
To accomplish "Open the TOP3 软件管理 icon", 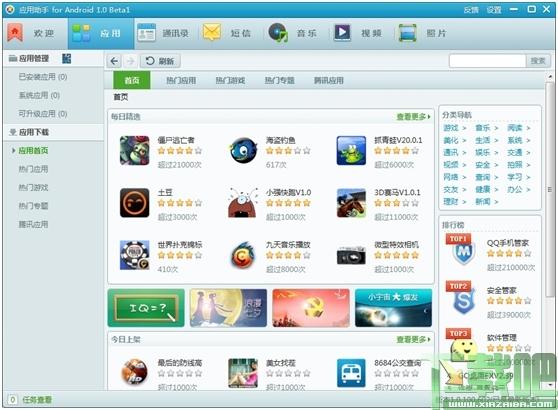I will point(464,348).
